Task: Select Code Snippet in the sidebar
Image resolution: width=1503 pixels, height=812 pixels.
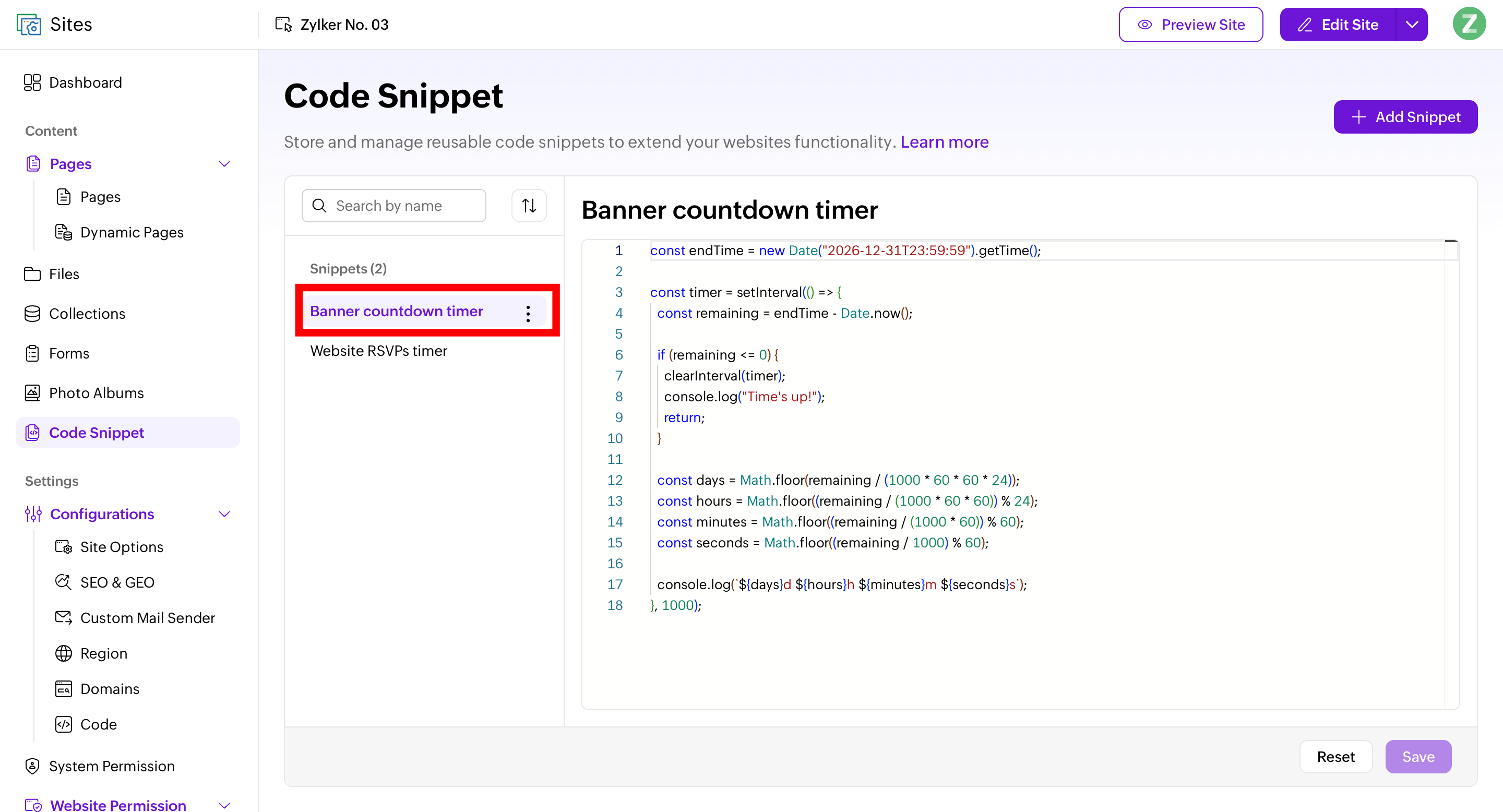Action: point(128,432)
